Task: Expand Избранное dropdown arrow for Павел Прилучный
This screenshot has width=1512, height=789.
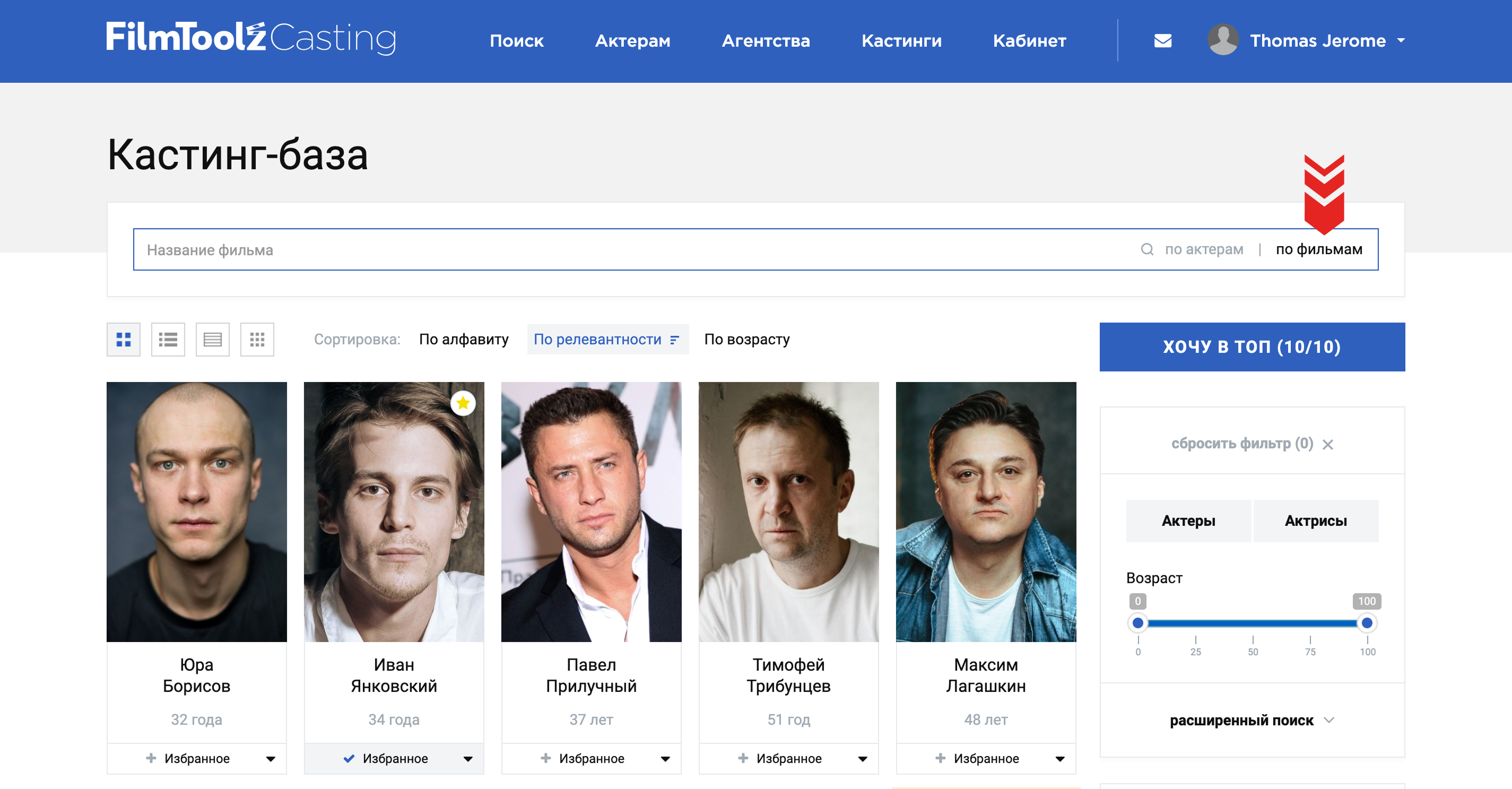Action: tap(665, 759)
